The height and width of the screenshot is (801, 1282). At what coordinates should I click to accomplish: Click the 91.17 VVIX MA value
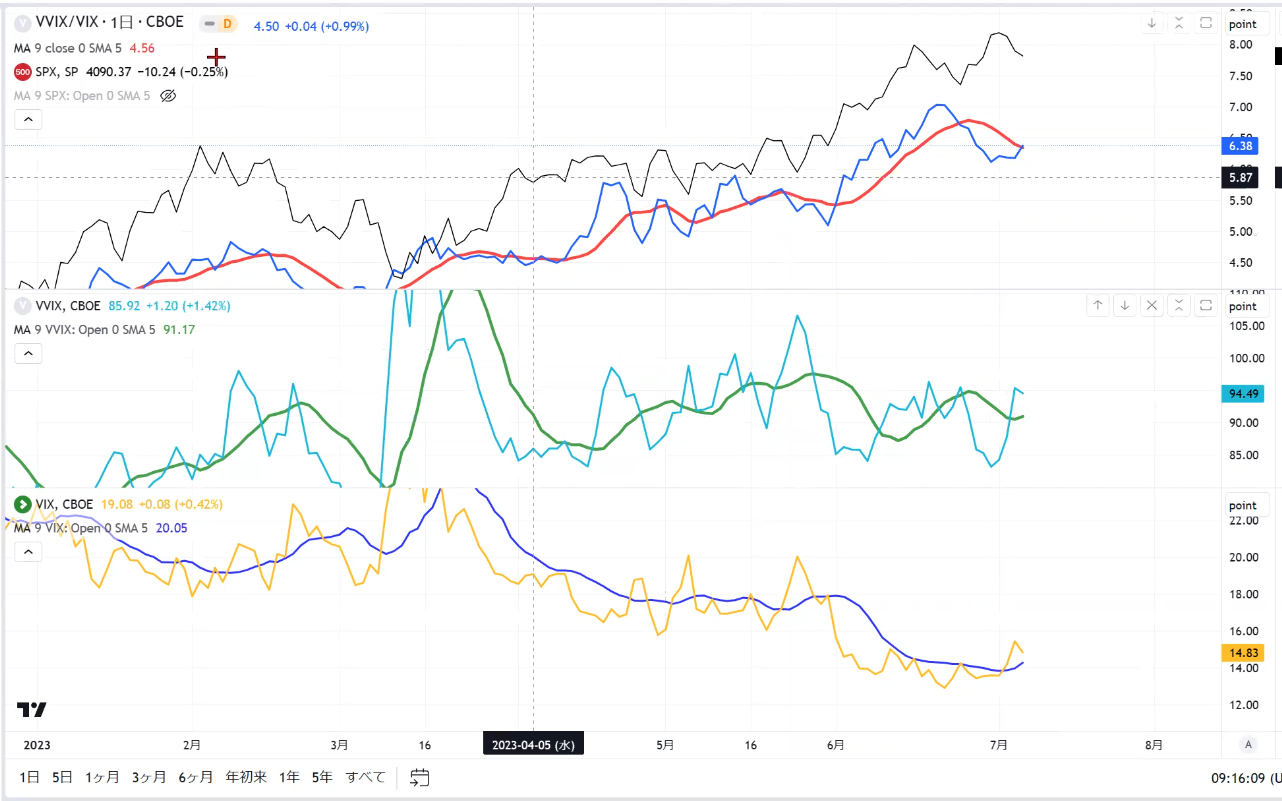click(x=178, y=329)
